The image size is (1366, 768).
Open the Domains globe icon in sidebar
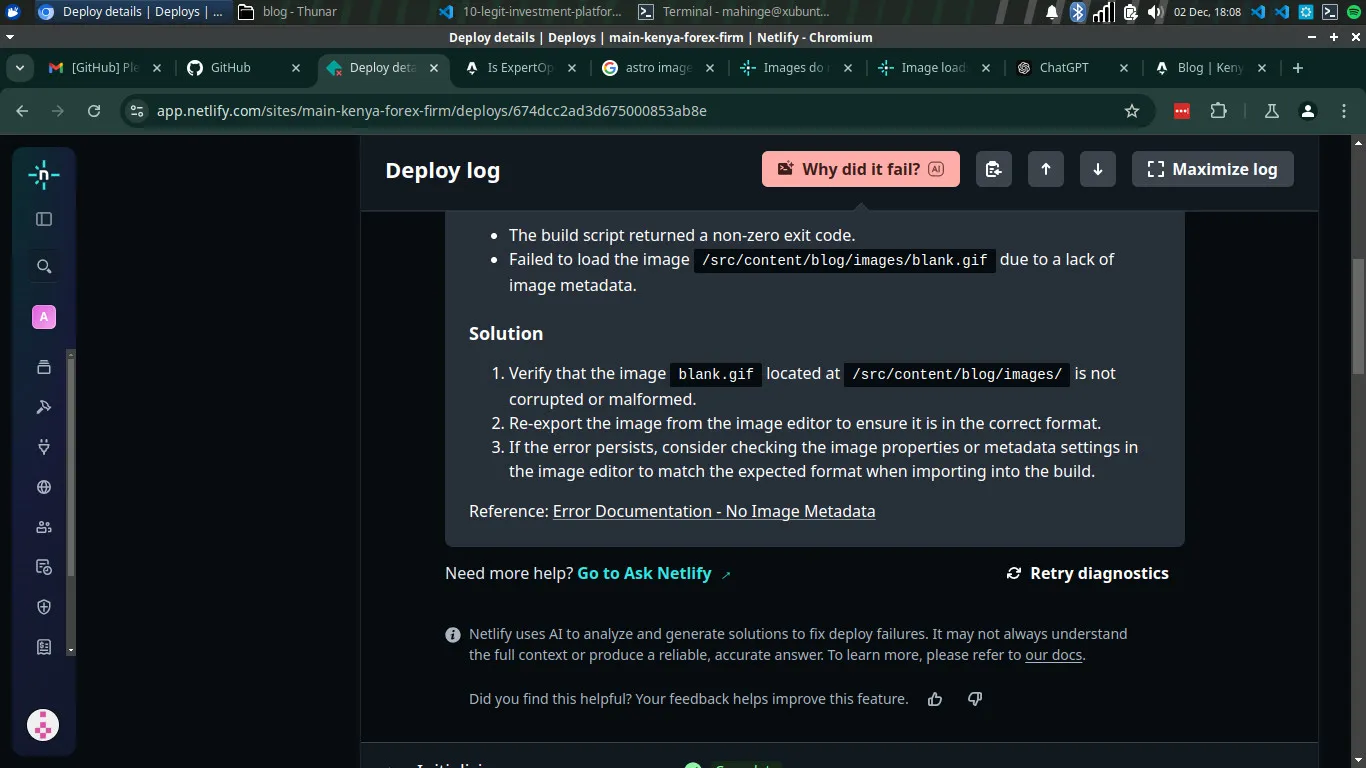43,487
